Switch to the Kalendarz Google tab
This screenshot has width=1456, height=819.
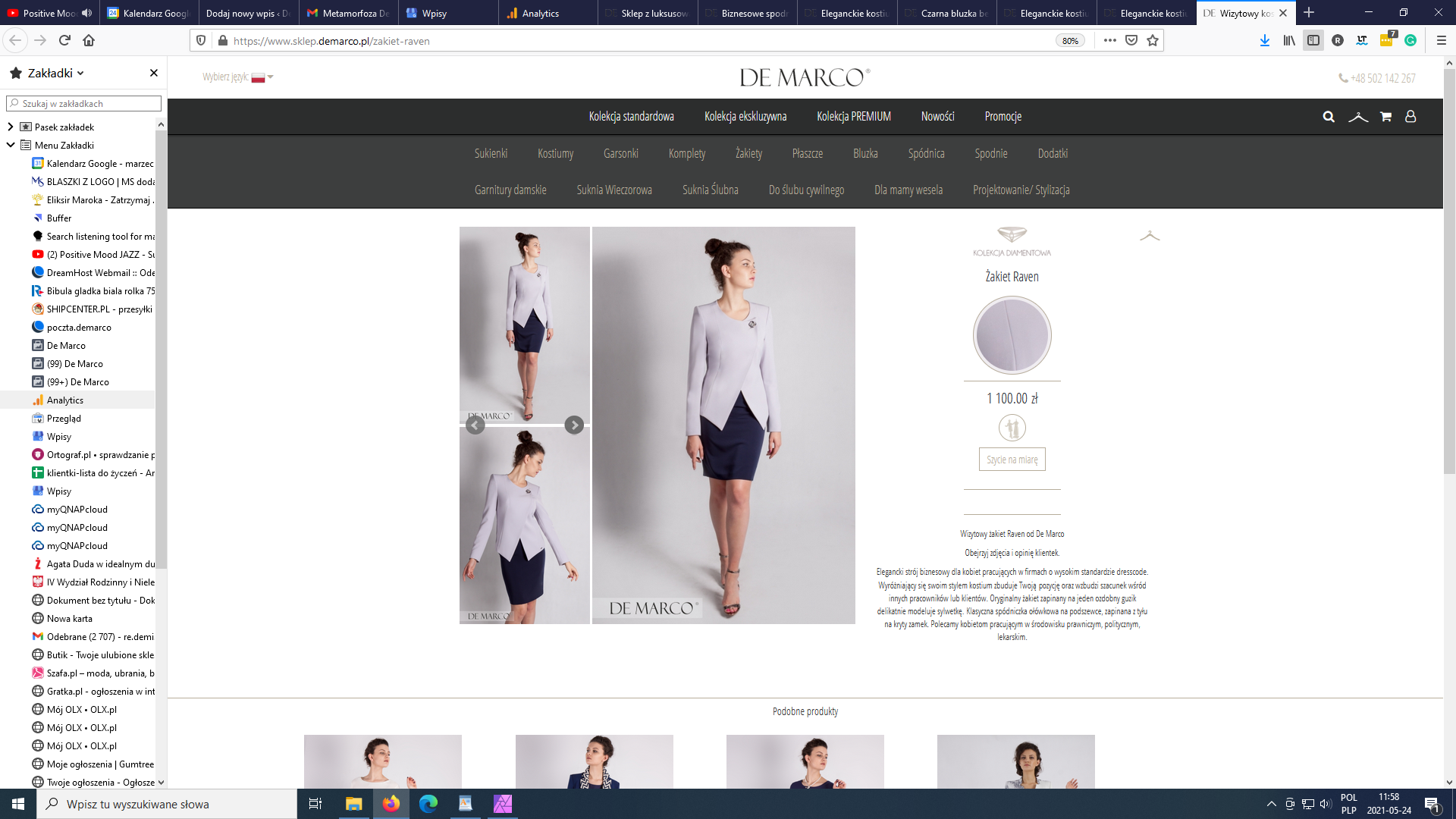click(148, 13)
